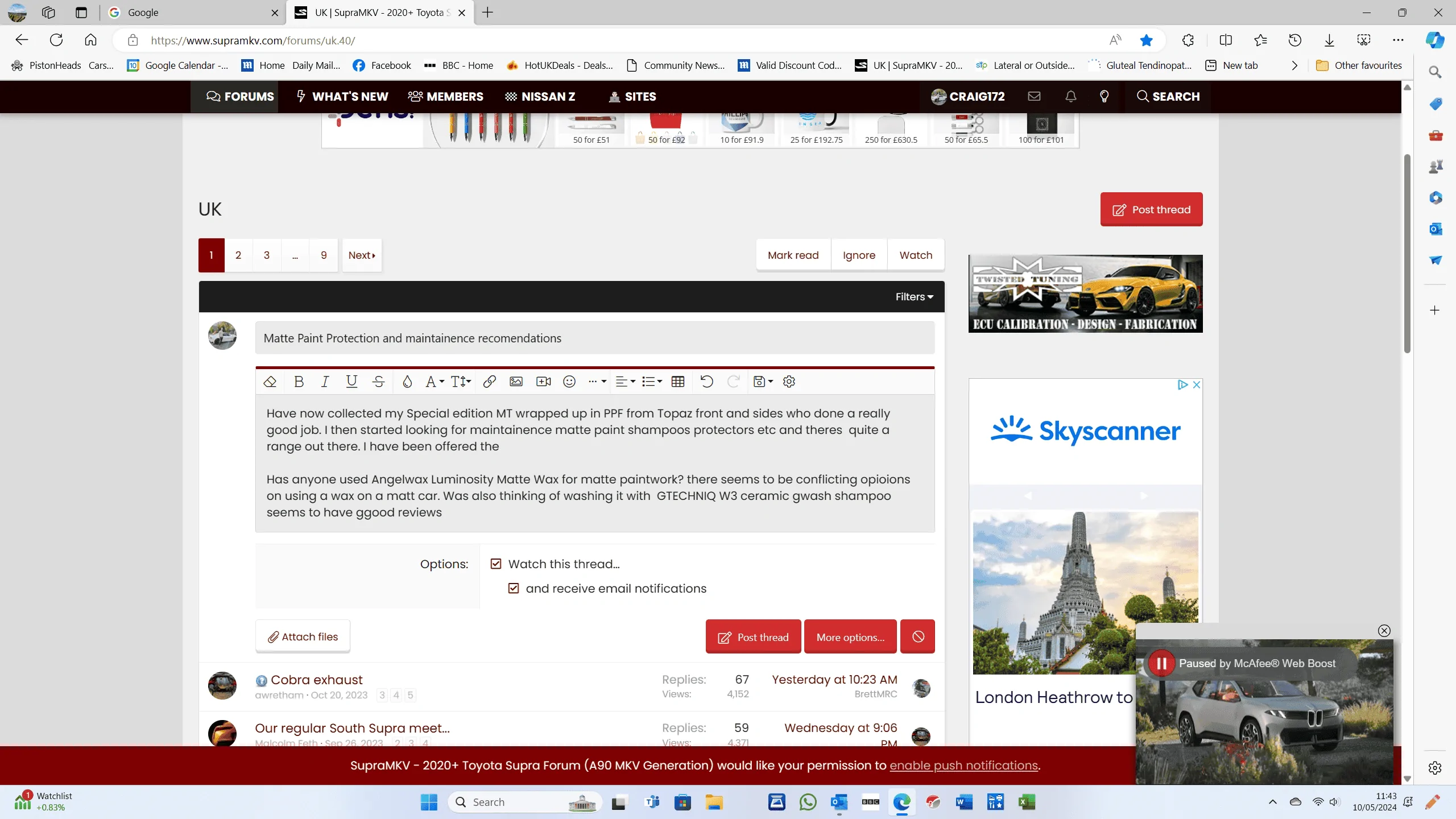Screen dimensions: 1456x819
Task: Toggle receive email notifications checkbox
Action: click(514, 588)
